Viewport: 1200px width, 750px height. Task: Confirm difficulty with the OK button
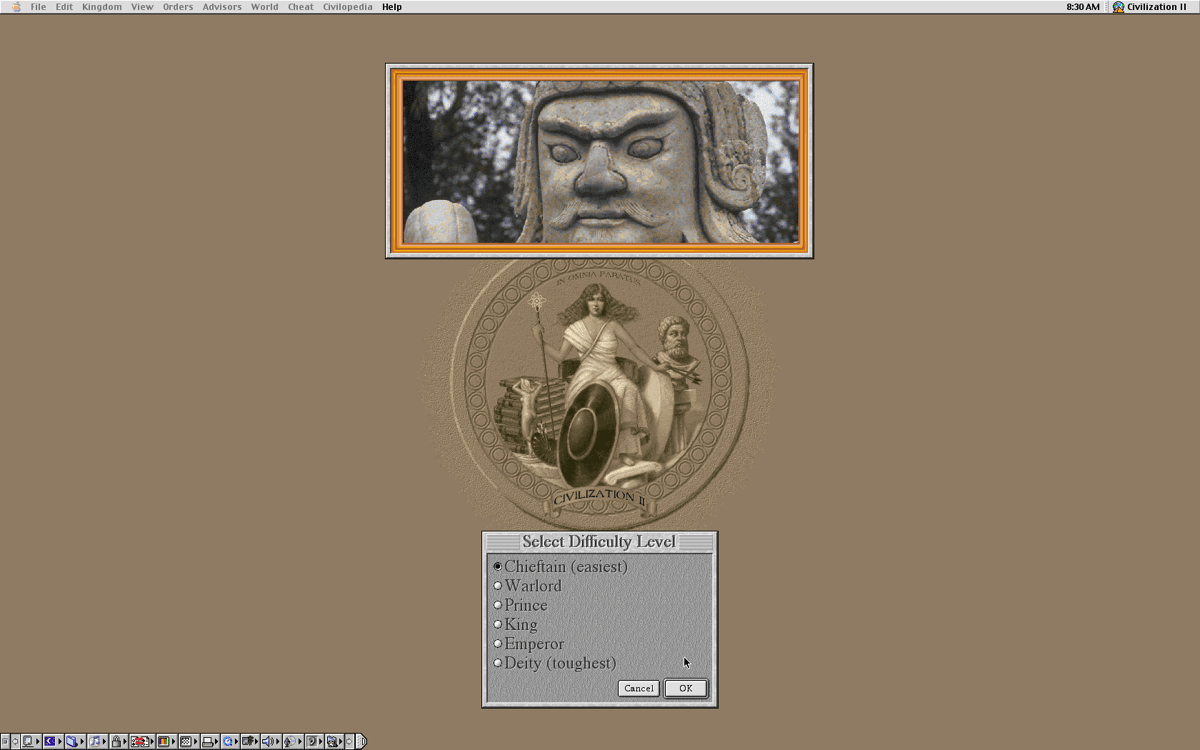(x=686, y=688)
